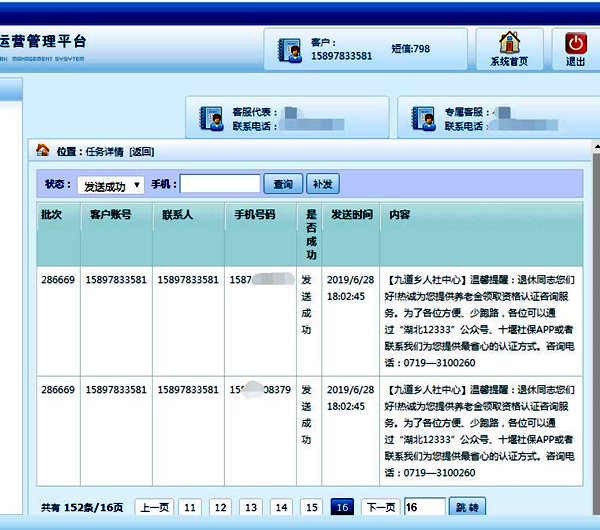Click the 手机 number input field

pos(220,185)
